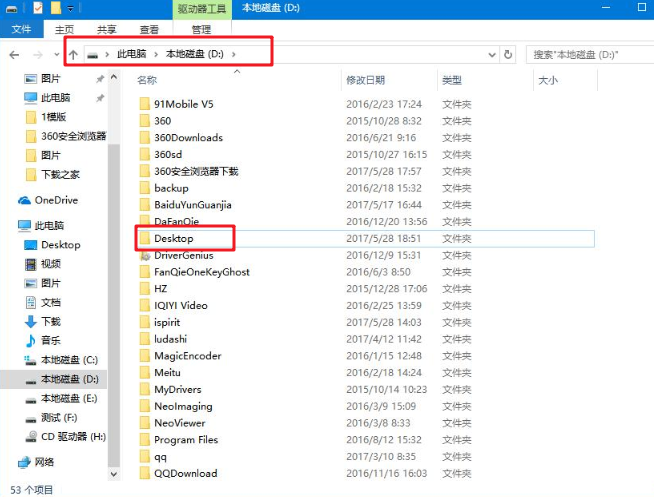
Task: Click 本地磁盘 (D:) breadcrumb in address bar
Action: pos(194,54)
